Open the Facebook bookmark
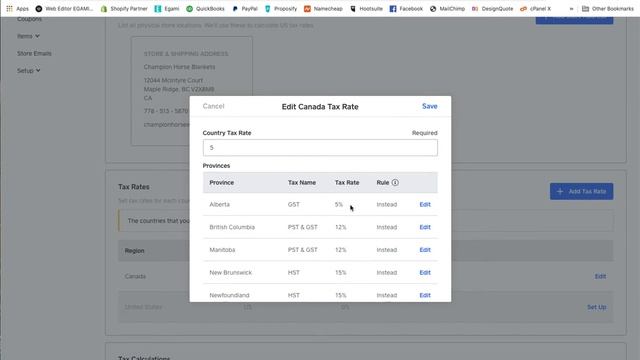640x360 pixels. 406,9
